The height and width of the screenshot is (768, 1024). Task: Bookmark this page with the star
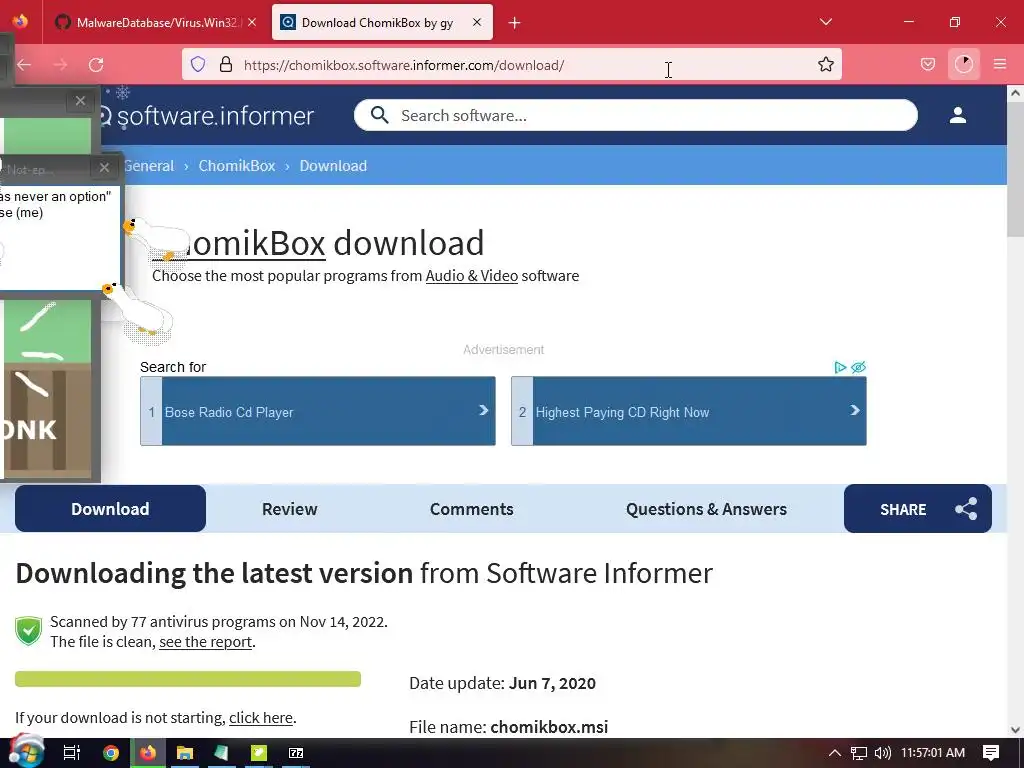tap(825, 64)
